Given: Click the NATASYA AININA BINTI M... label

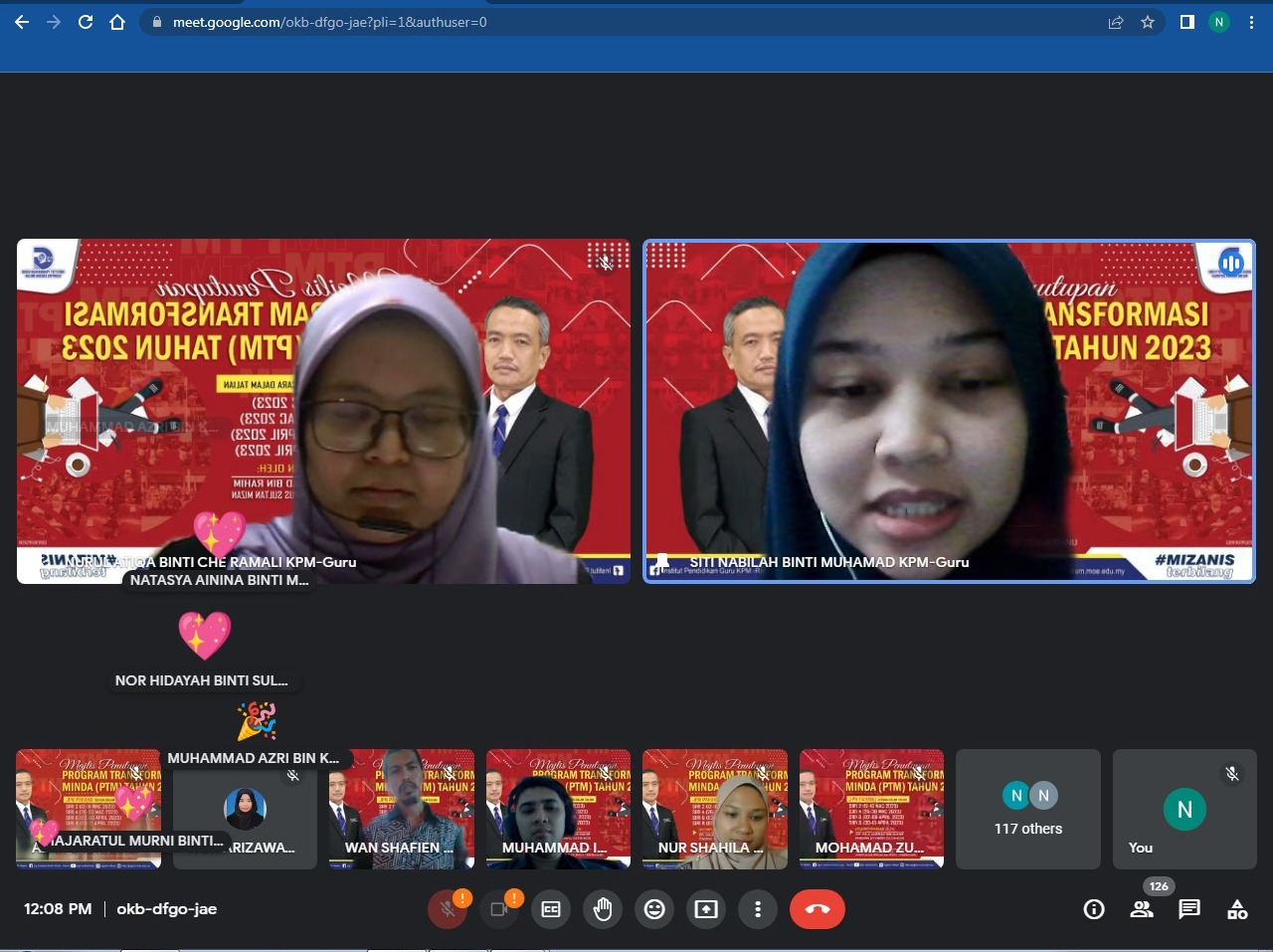Looking at the screenshot, I should 220,580.
